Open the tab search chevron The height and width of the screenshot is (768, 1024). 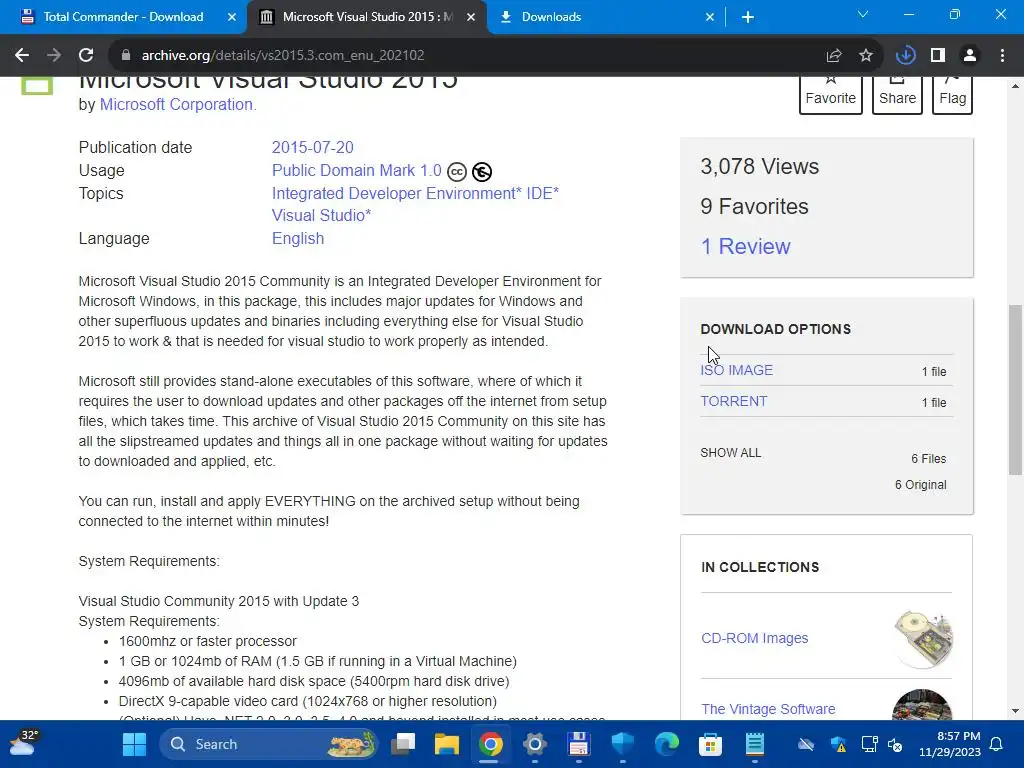(x=863, y=14)
